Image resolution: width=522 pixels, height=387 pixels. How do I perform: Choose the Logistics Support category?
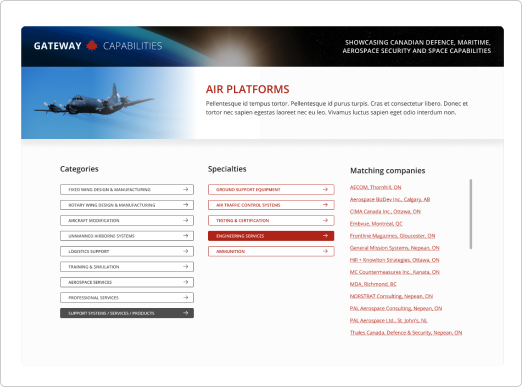(x=127, y=251)
